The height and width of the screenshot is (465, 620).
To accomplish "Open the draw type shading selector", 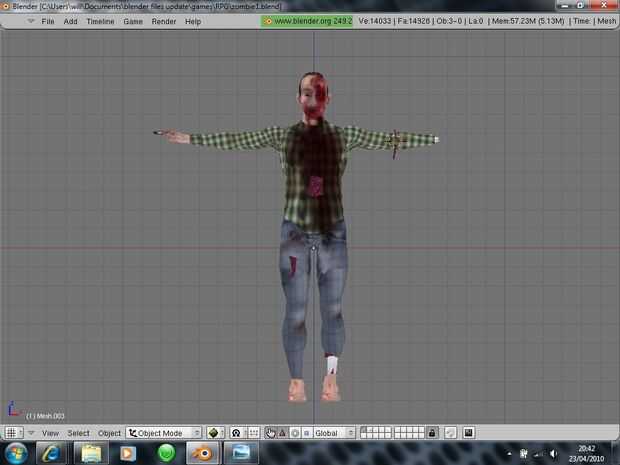I will pos(215,433).
